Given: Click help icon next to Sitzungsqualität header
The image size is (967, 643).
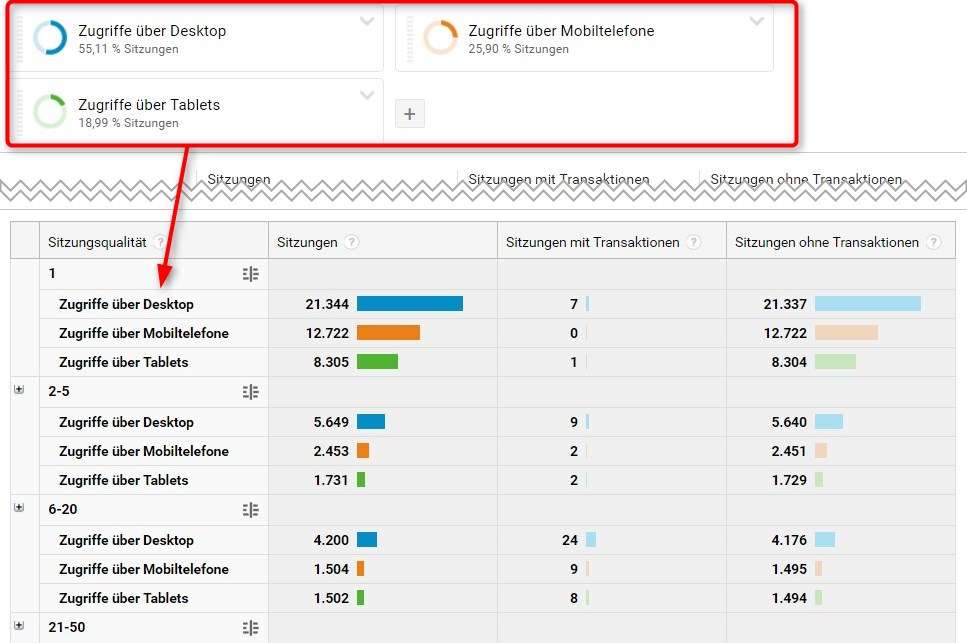Looking at the screenshot, I should 161,242.
